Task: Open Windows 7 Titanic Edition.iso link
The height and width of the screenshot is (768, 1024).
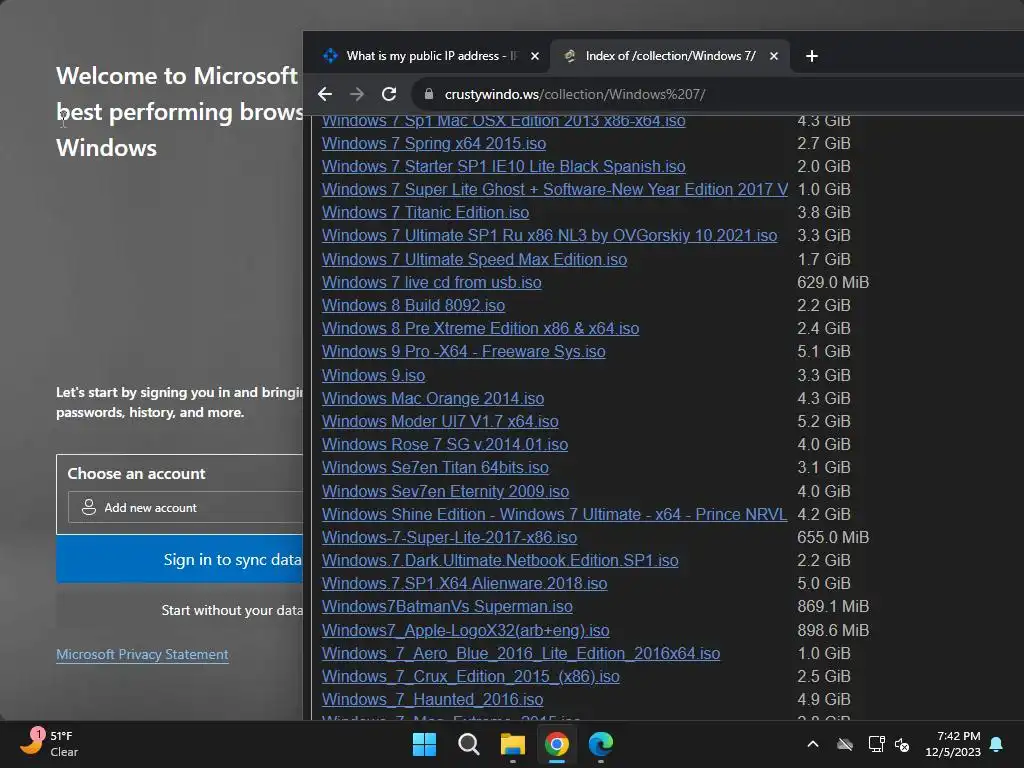Action: click(425, 212)
